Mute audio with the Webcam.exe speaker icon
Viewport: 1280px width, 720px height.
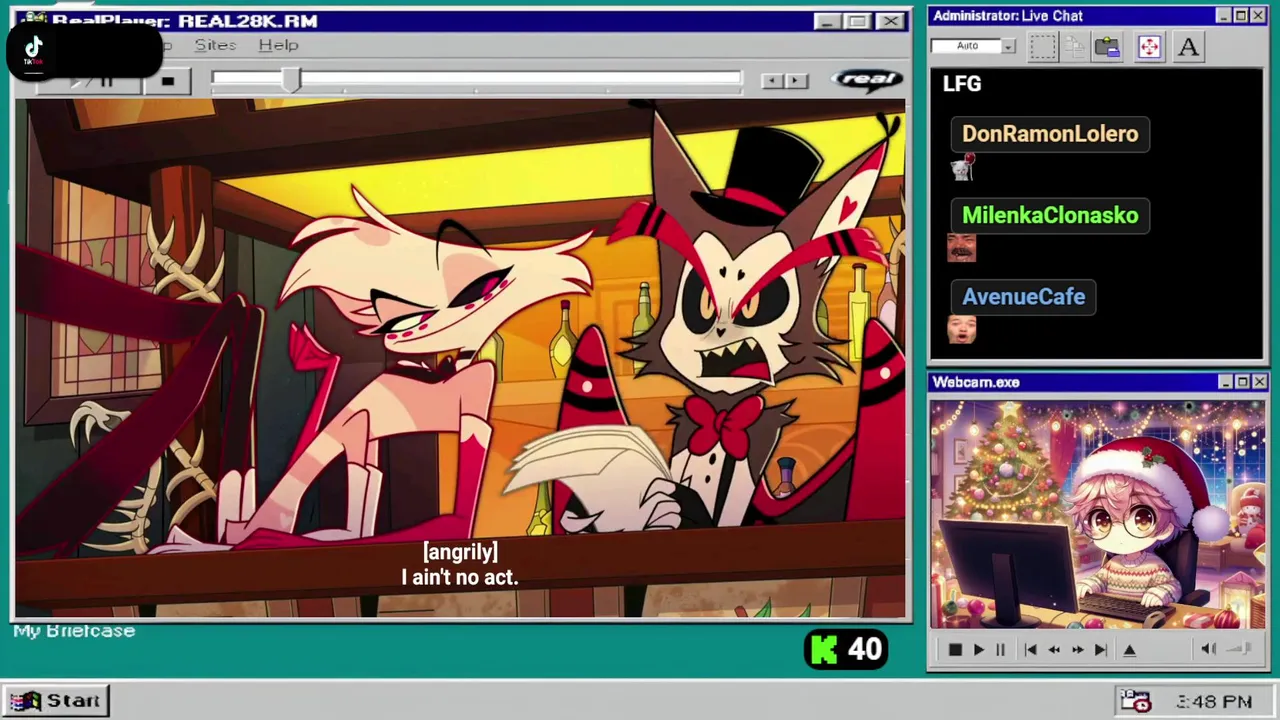(1208, 649)
